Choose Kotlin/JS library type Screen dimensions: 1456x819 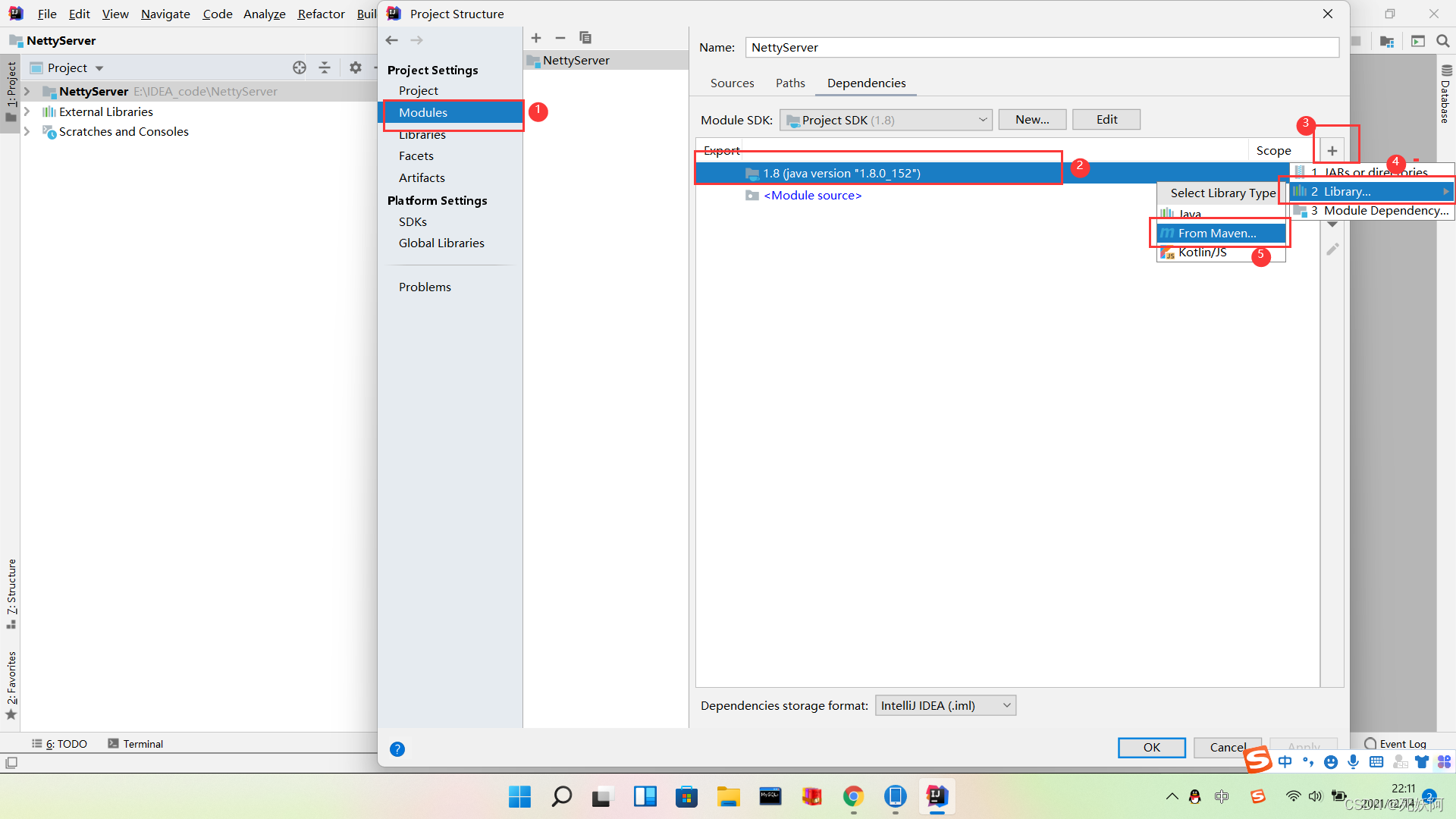click(1221, 253)
